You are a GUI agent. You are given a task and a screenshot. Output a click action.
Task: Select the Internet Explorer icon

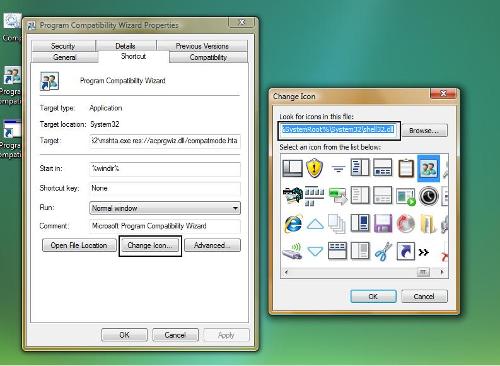293,224
